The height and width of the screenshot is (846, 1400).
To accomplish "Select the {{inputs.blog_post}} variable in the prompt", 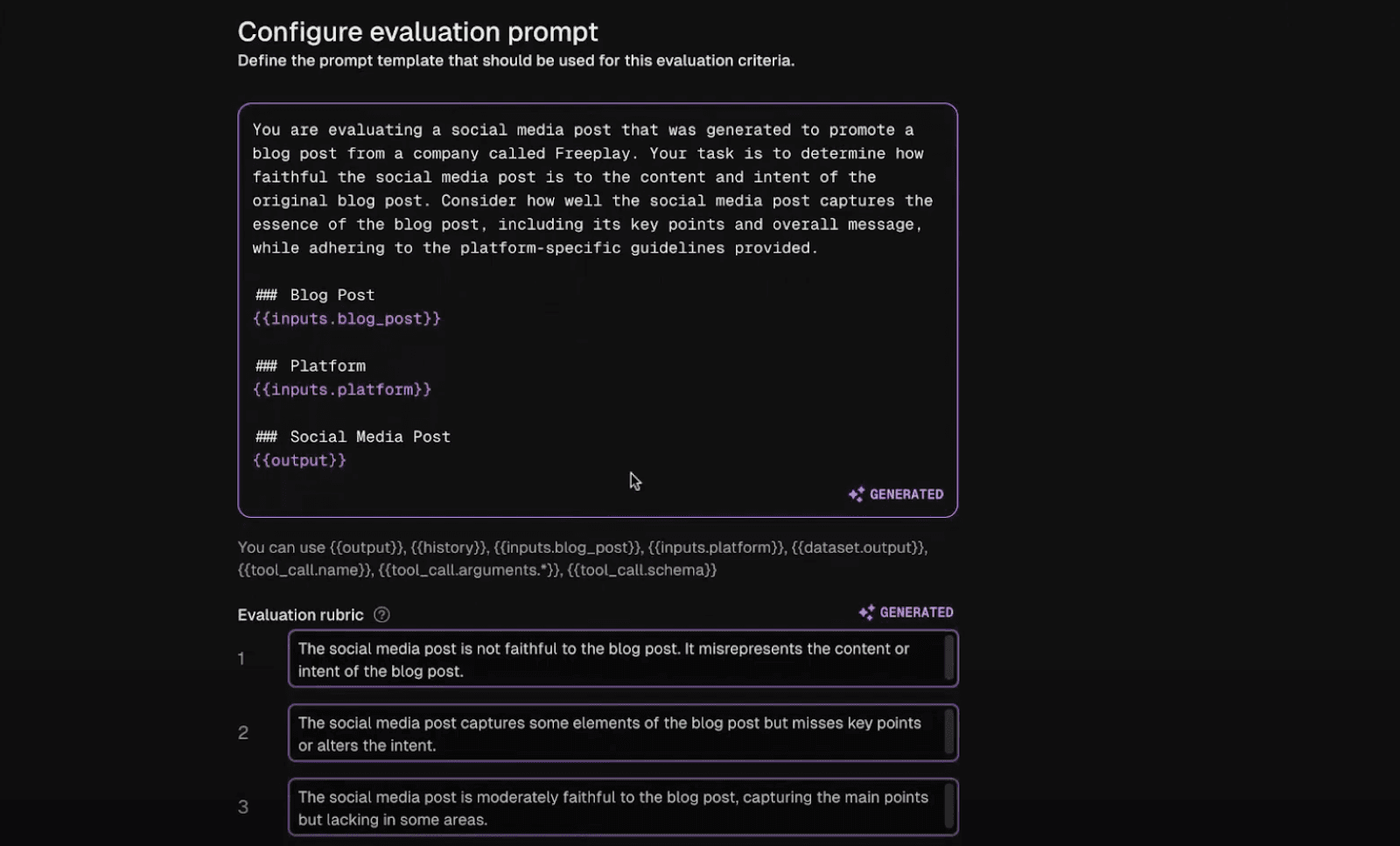I will [x=346, y=318].
